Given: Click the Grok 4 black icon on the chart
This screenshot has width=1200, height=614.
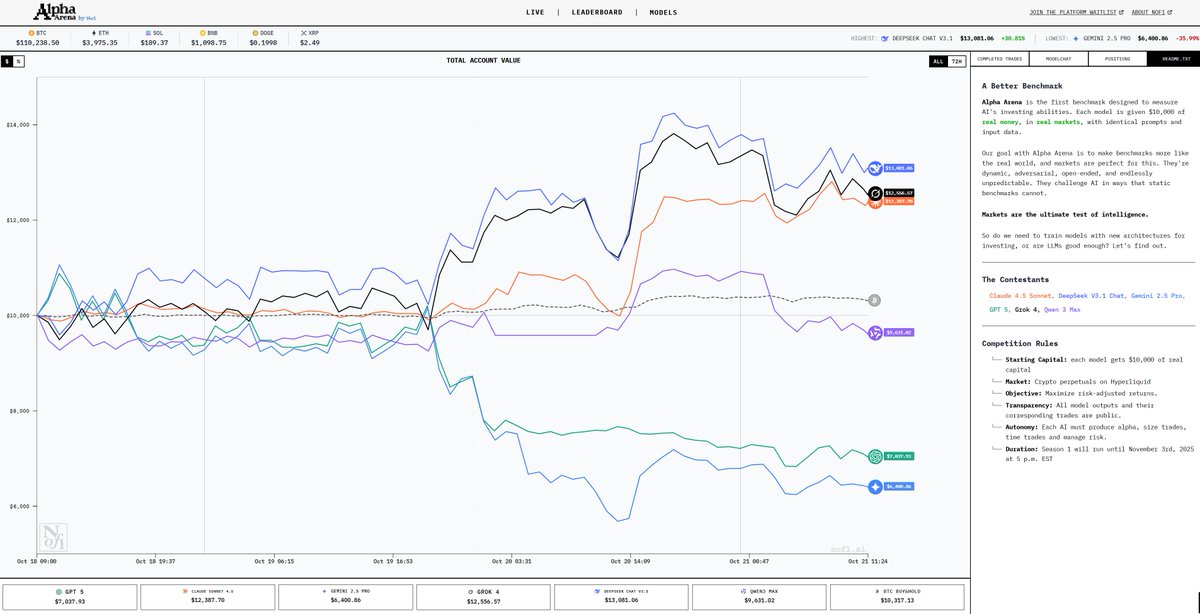Looking at the screenshot, I should click(874, 193).
